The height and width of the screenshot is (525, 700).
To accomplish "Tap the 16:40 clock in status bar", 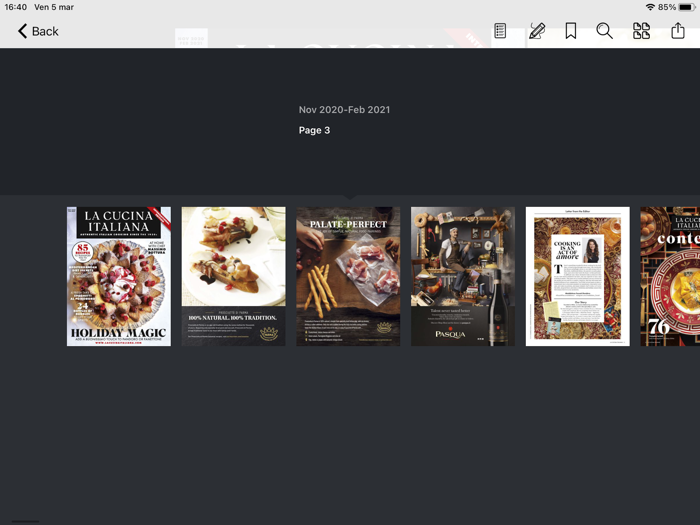I will tap(16, 7).
